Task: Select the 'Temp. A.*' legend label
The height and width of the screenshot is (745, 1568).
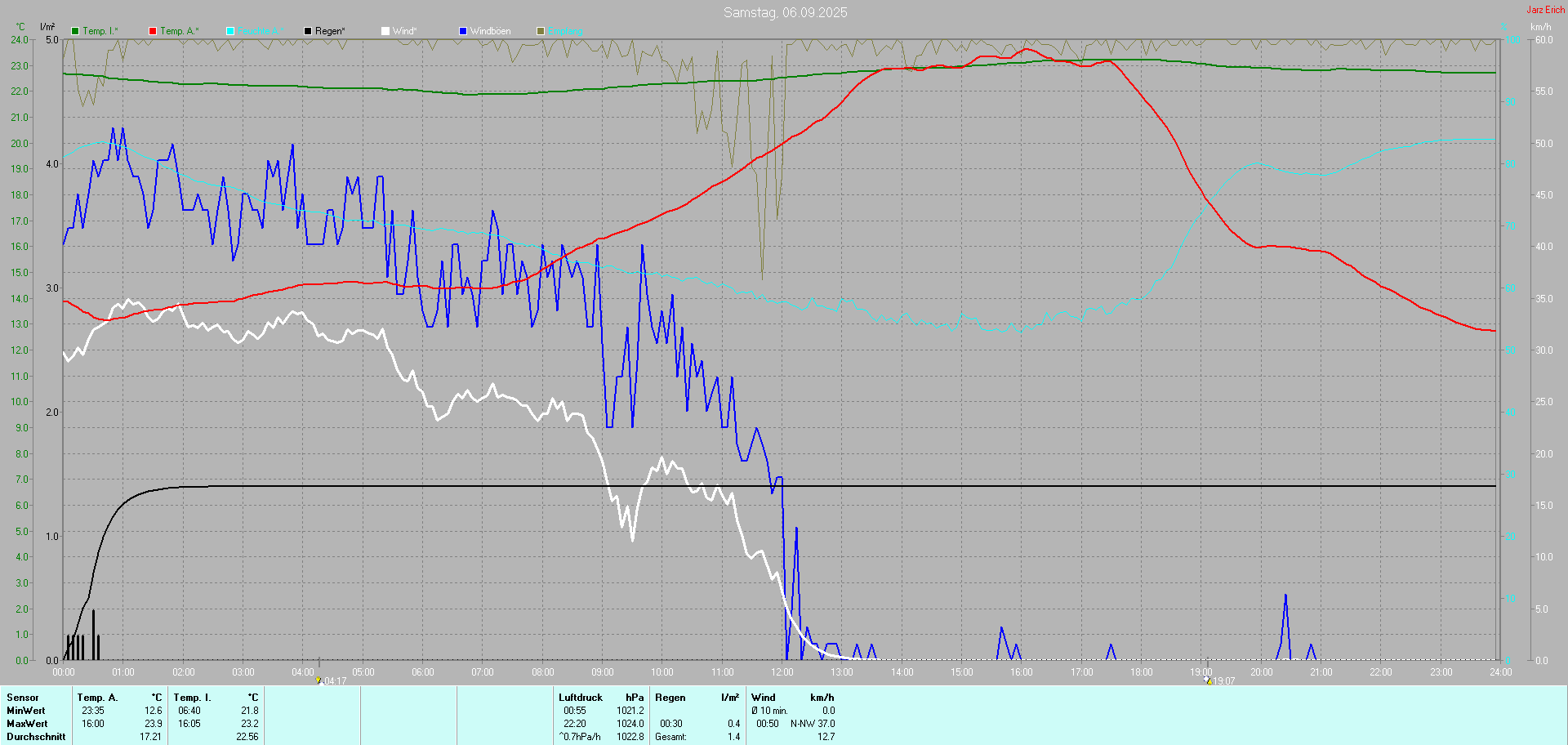Action: click(x=179, y=31)
